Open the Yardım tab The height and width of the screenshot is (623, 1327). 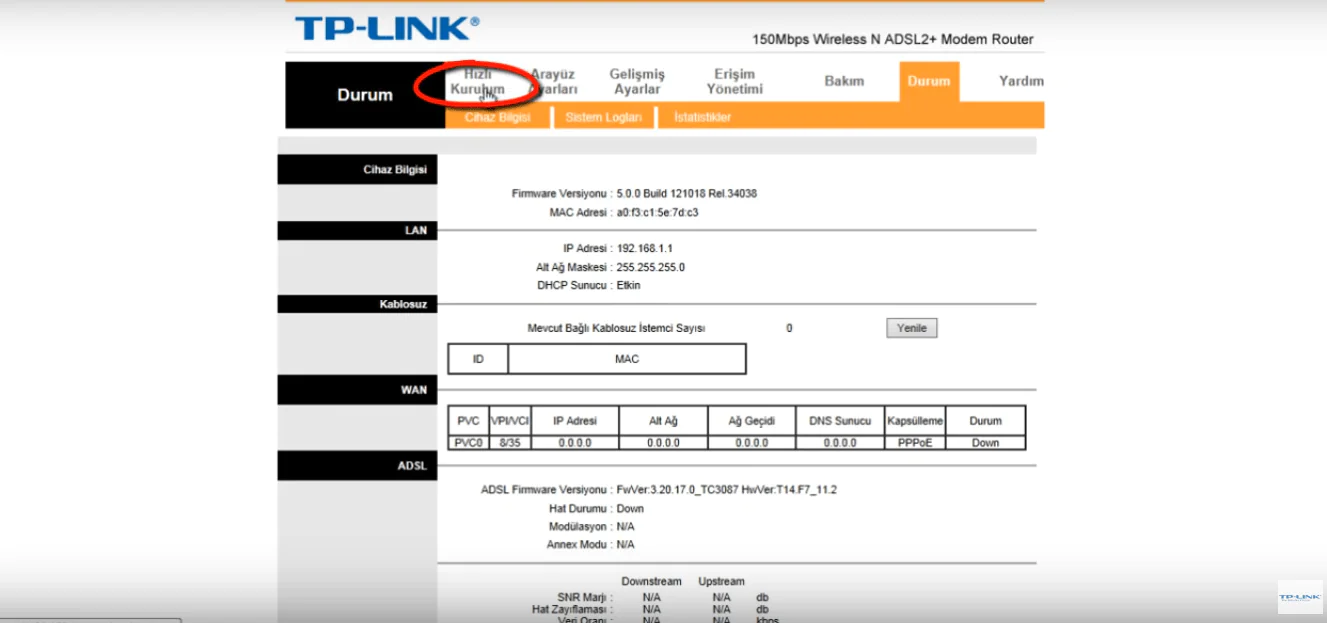coord(1020,81)
